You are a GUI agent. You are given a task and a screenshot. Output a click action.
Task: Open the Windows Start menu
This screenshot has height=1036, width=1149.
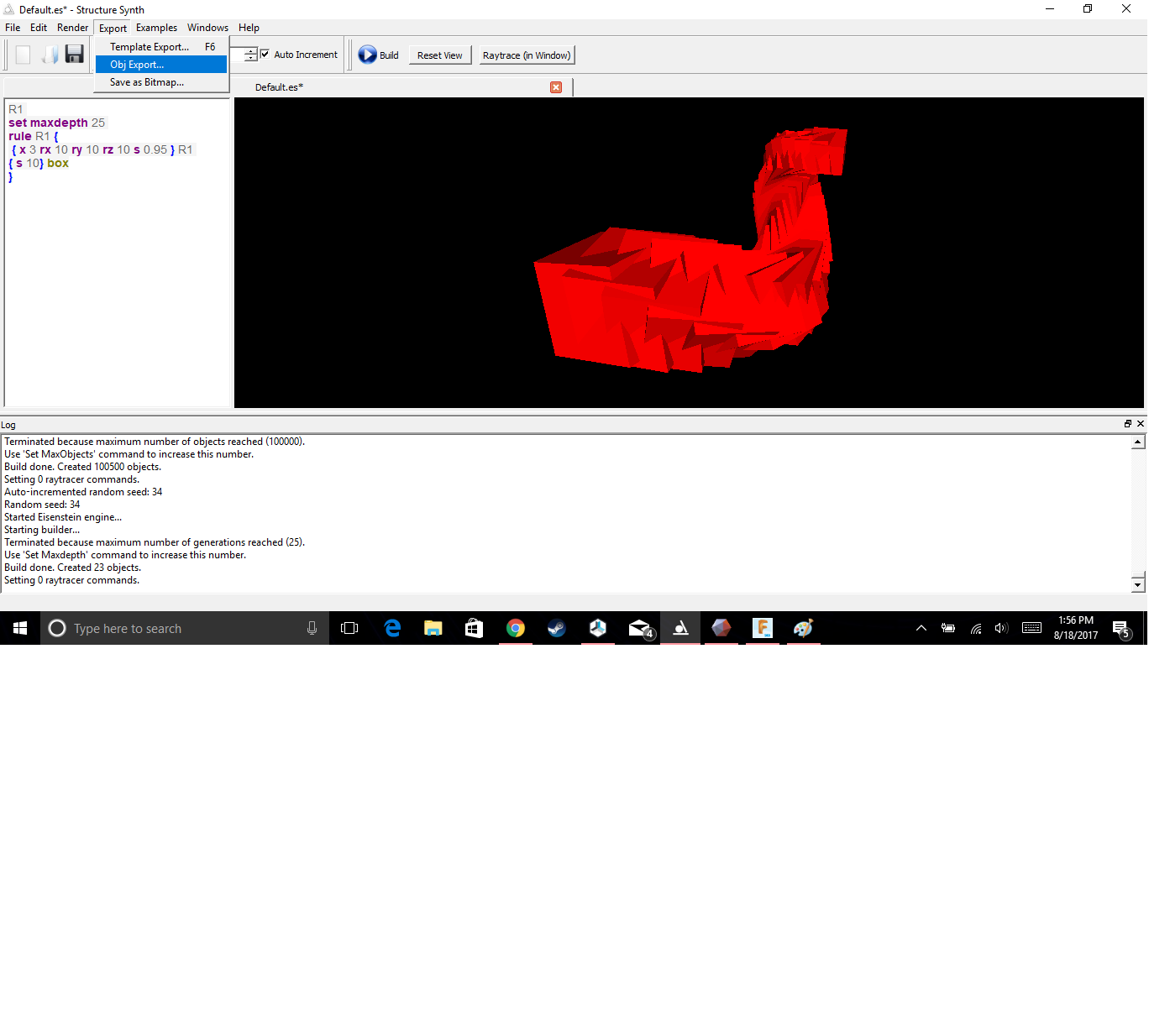(x=20, y=628)
